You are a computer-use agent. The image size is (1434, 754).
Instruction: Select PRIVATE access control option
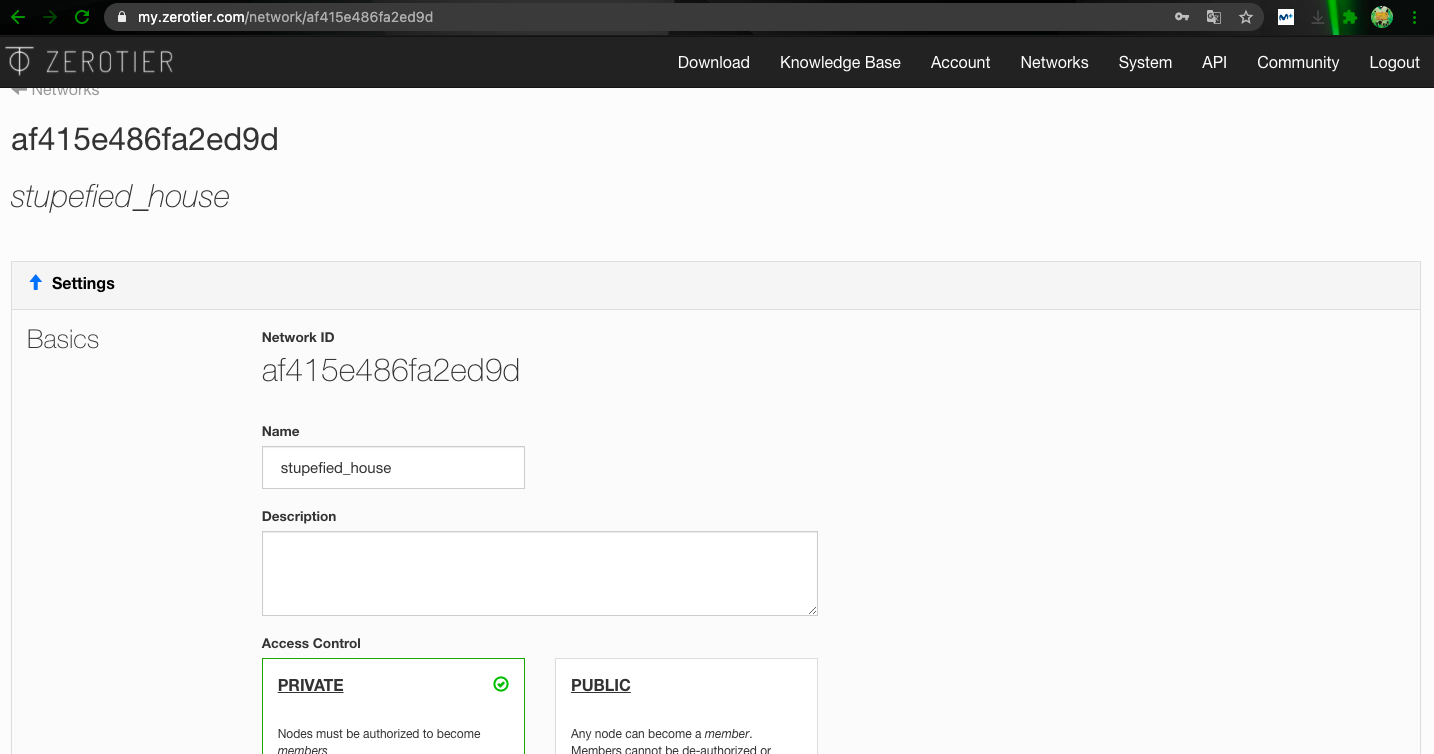(393, 705)
